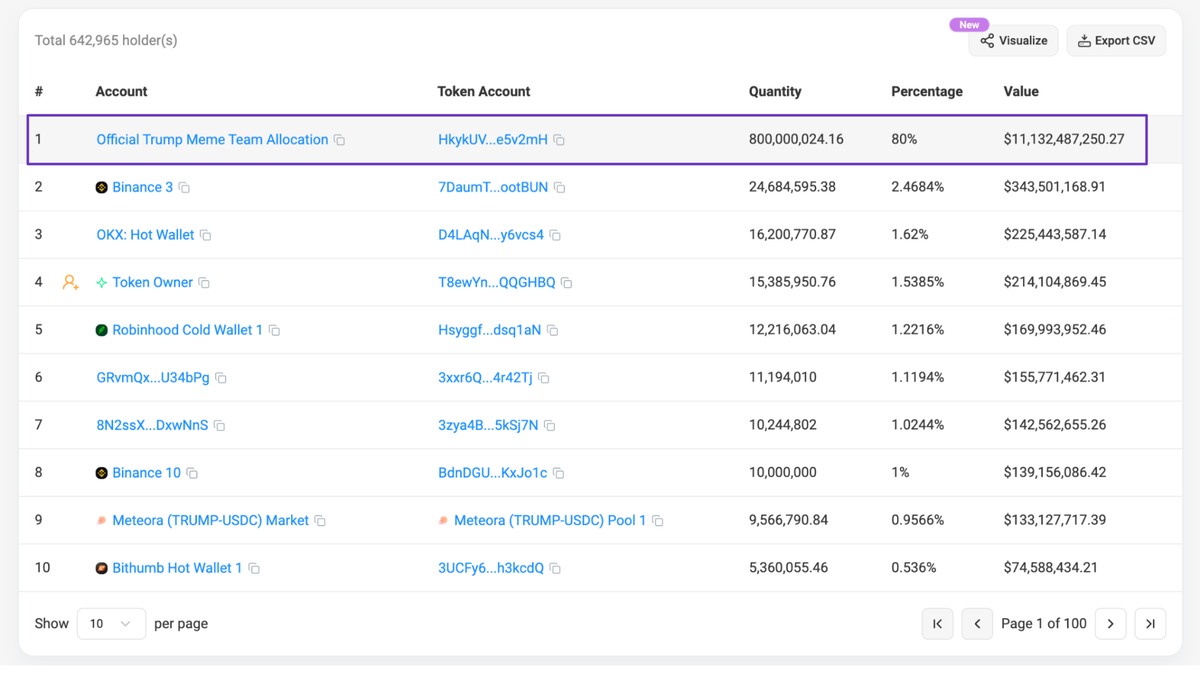Open account GRvmQx...U34bPg
This screenshot has height=675, width=1200.
tap(153, 378)
